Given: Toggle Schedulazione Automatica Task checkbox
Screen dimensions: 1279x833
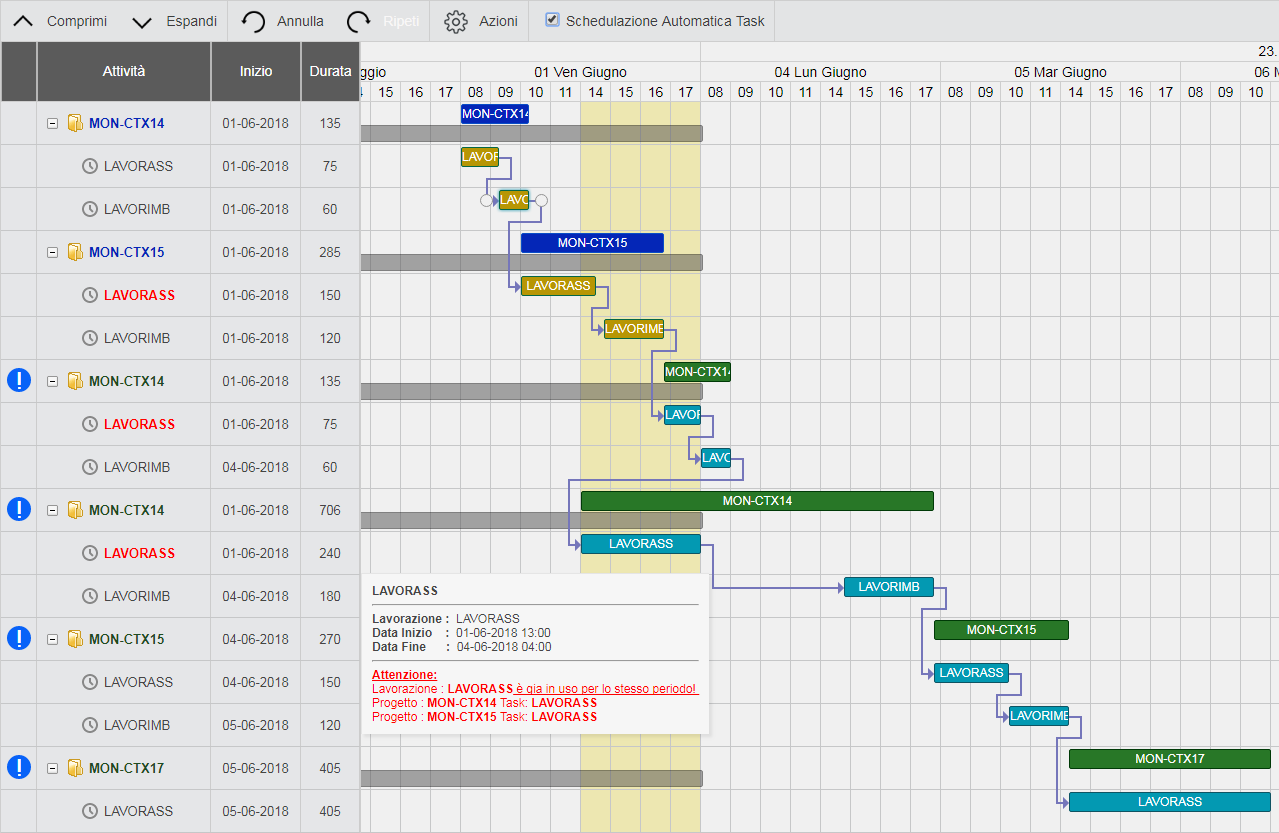Looking at the screenshot, I should point(552,20).
